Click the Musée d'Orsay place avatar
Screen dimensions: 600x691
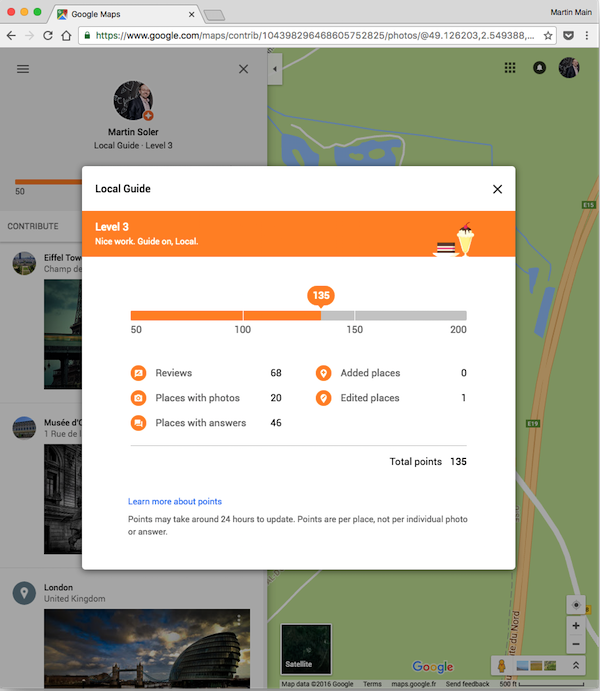24,428
